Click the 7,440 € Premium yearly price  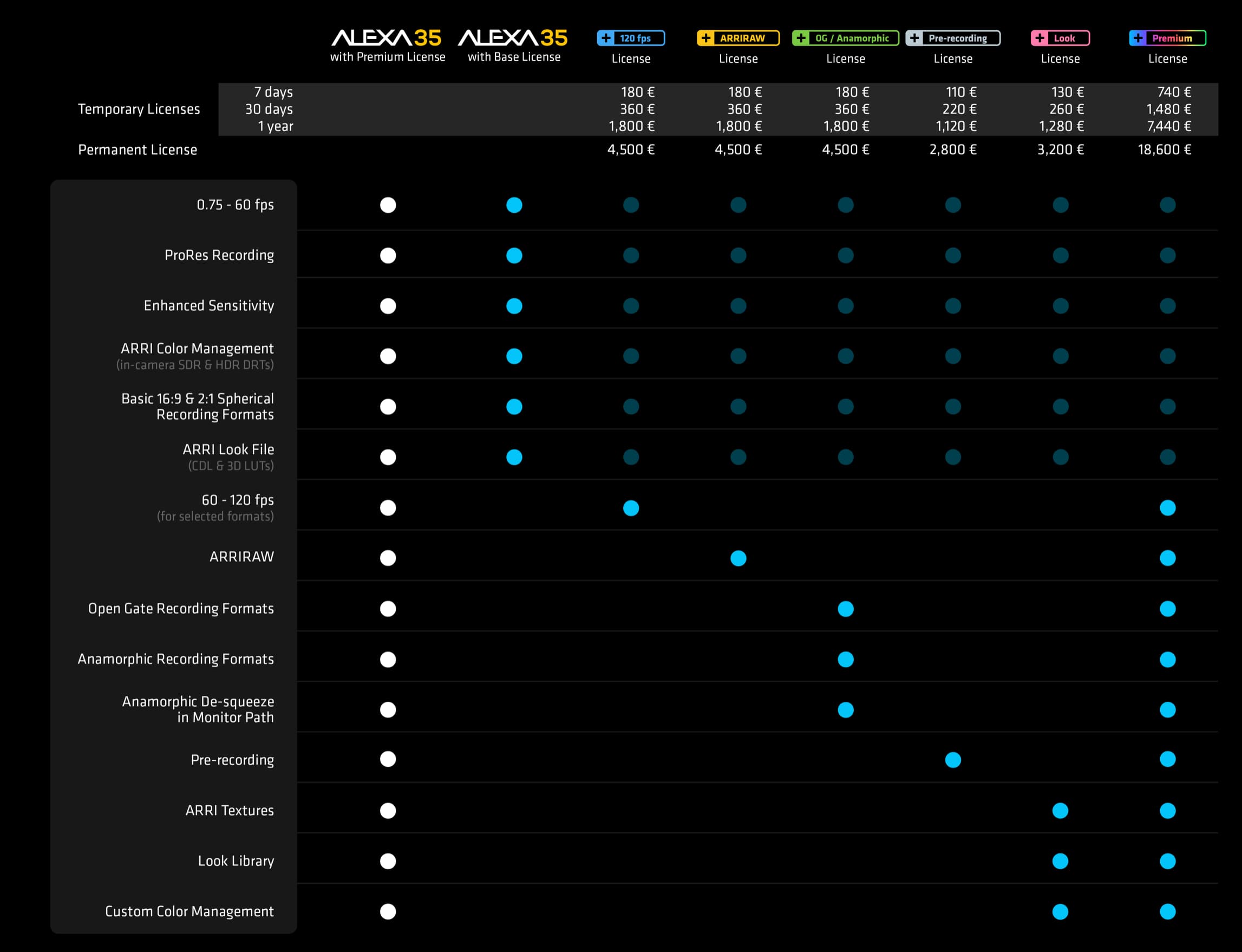click(x=1169, y=126)
